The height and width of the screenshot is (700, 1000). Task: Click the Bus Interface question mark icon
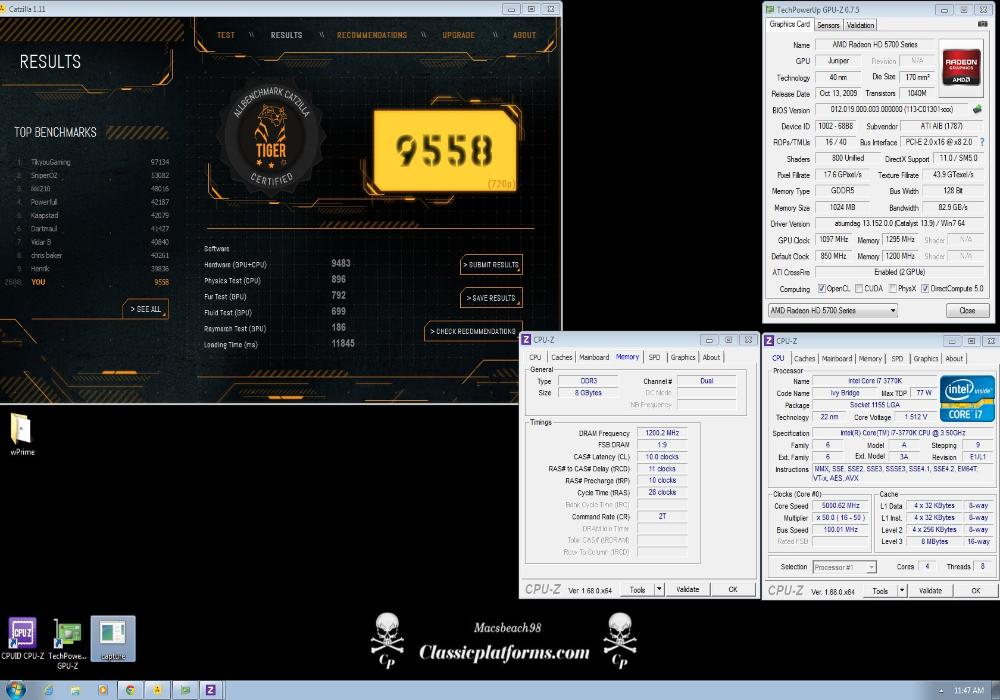pos(982,142)
